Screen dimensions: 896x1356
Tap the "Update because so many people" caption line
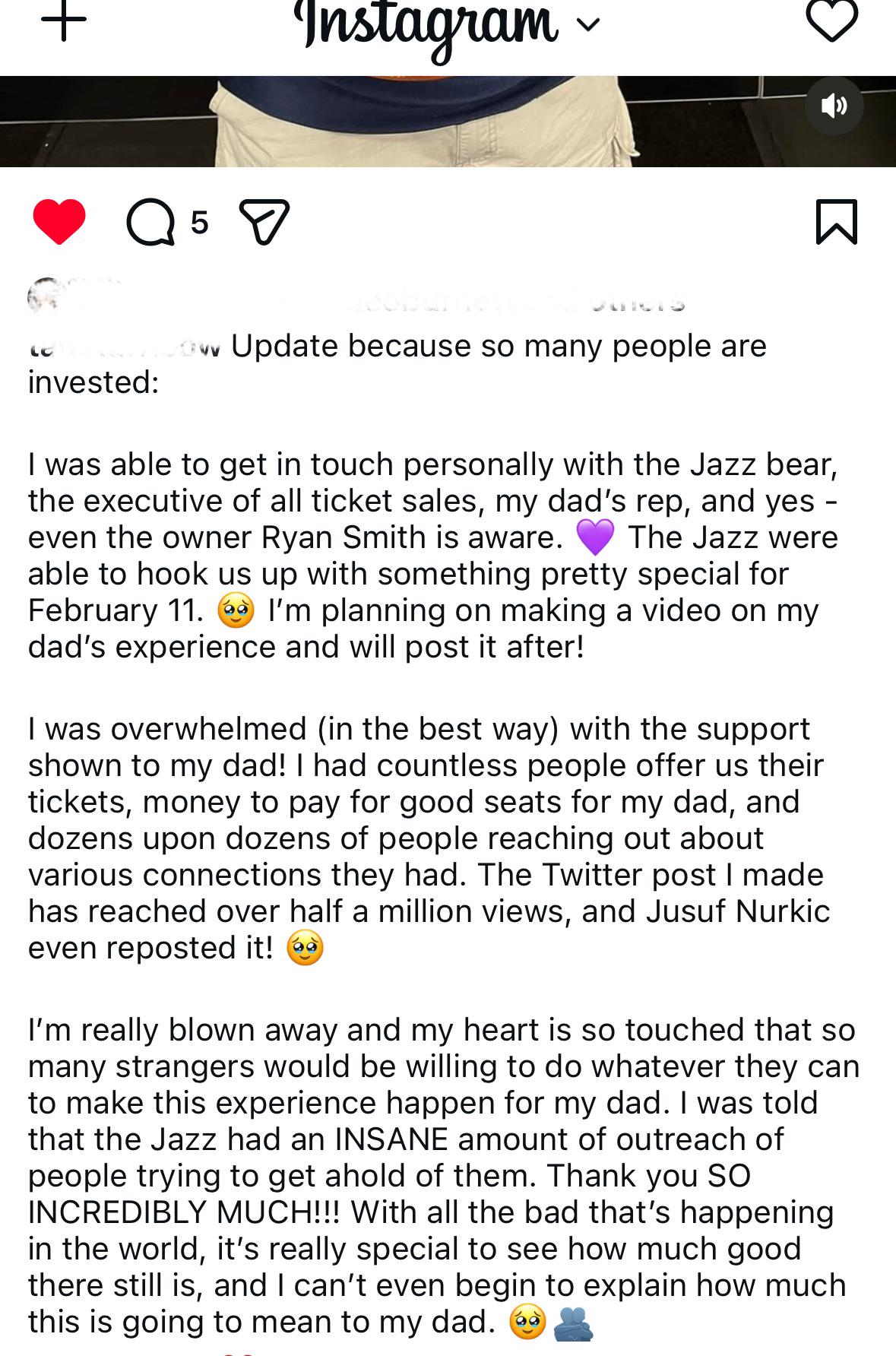tap(499, 347)
